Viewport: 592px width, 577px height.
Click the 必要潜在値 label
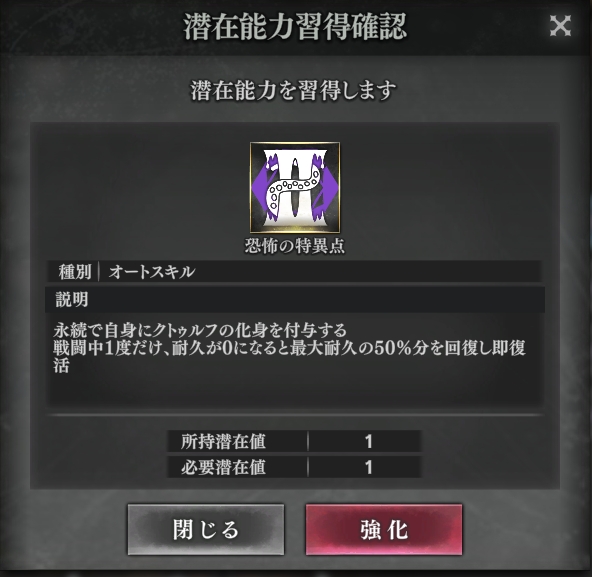click(223, 467)
